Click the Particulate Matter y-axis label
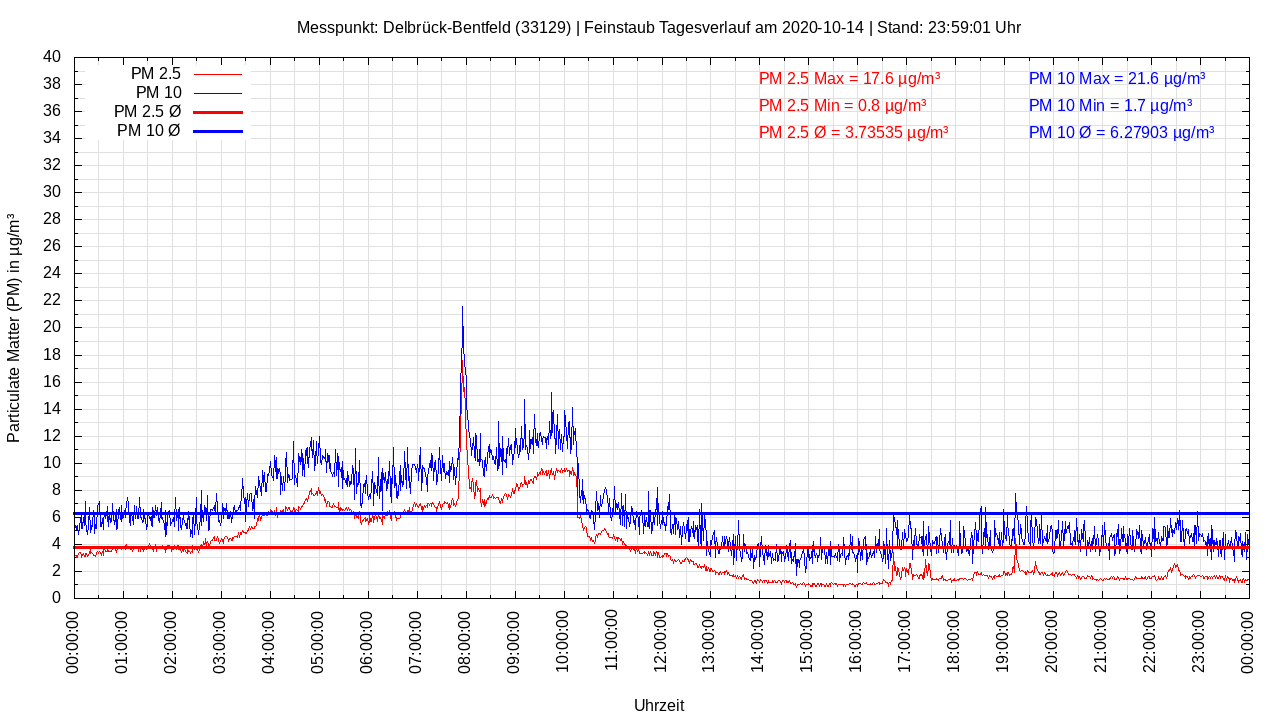 pyautogui.click(x=14, y=327)
